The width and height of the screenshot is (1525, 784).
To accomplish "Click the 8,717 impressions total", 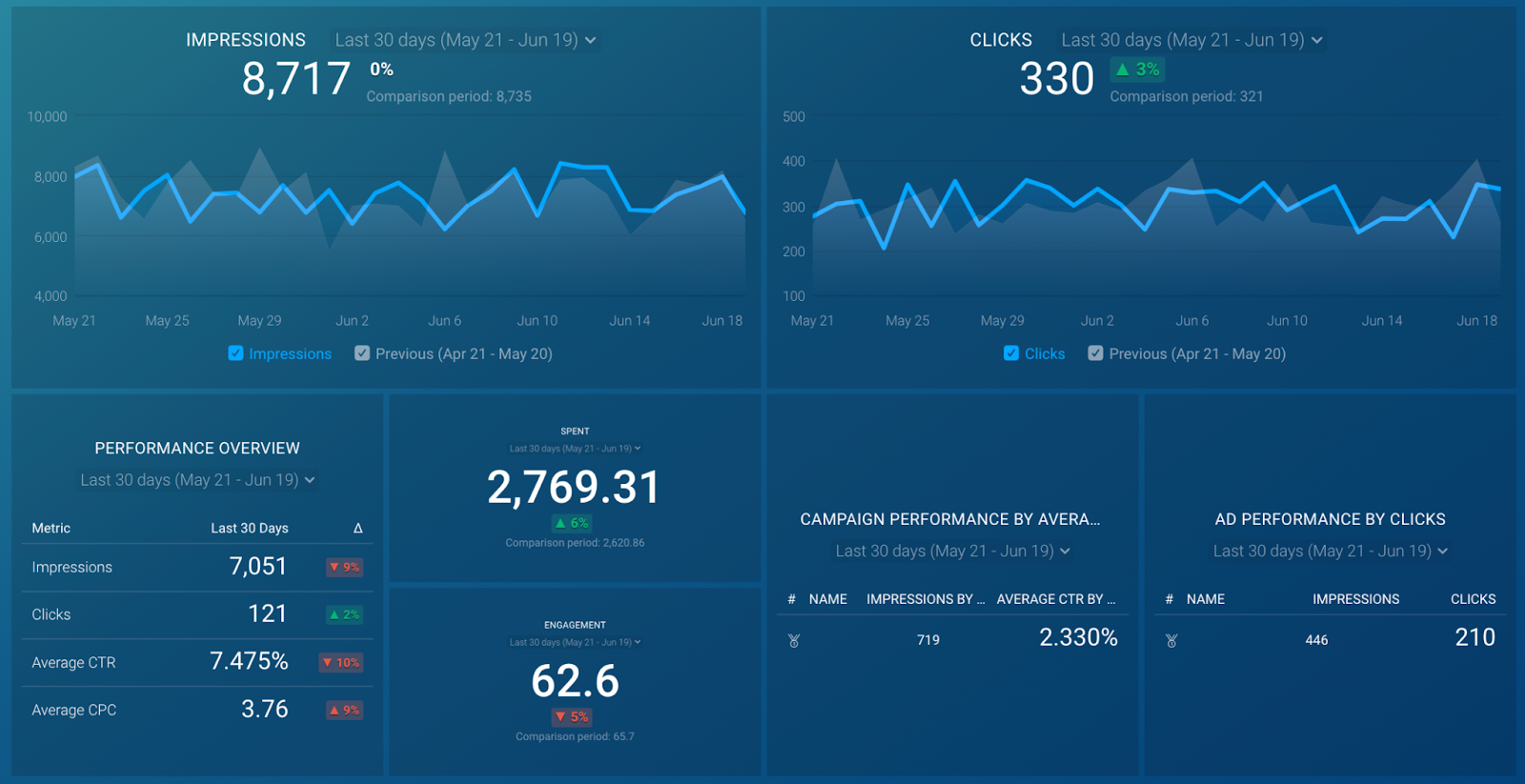I will (296, 79).
